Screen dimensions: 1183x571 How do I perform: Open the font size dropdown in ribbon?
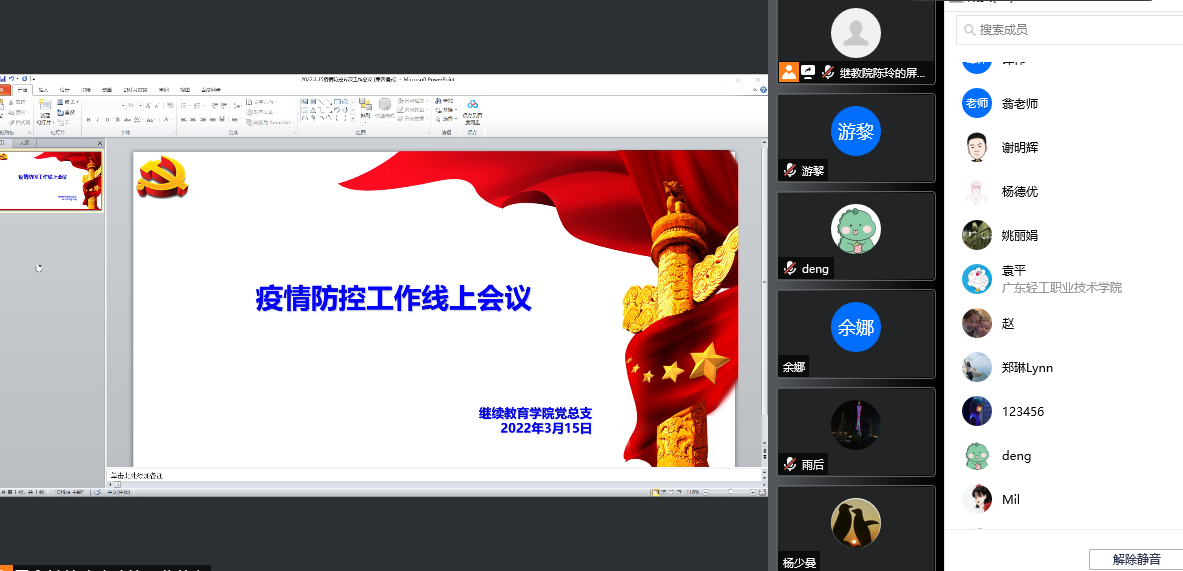pyautogui.click(x=141, y=104)
